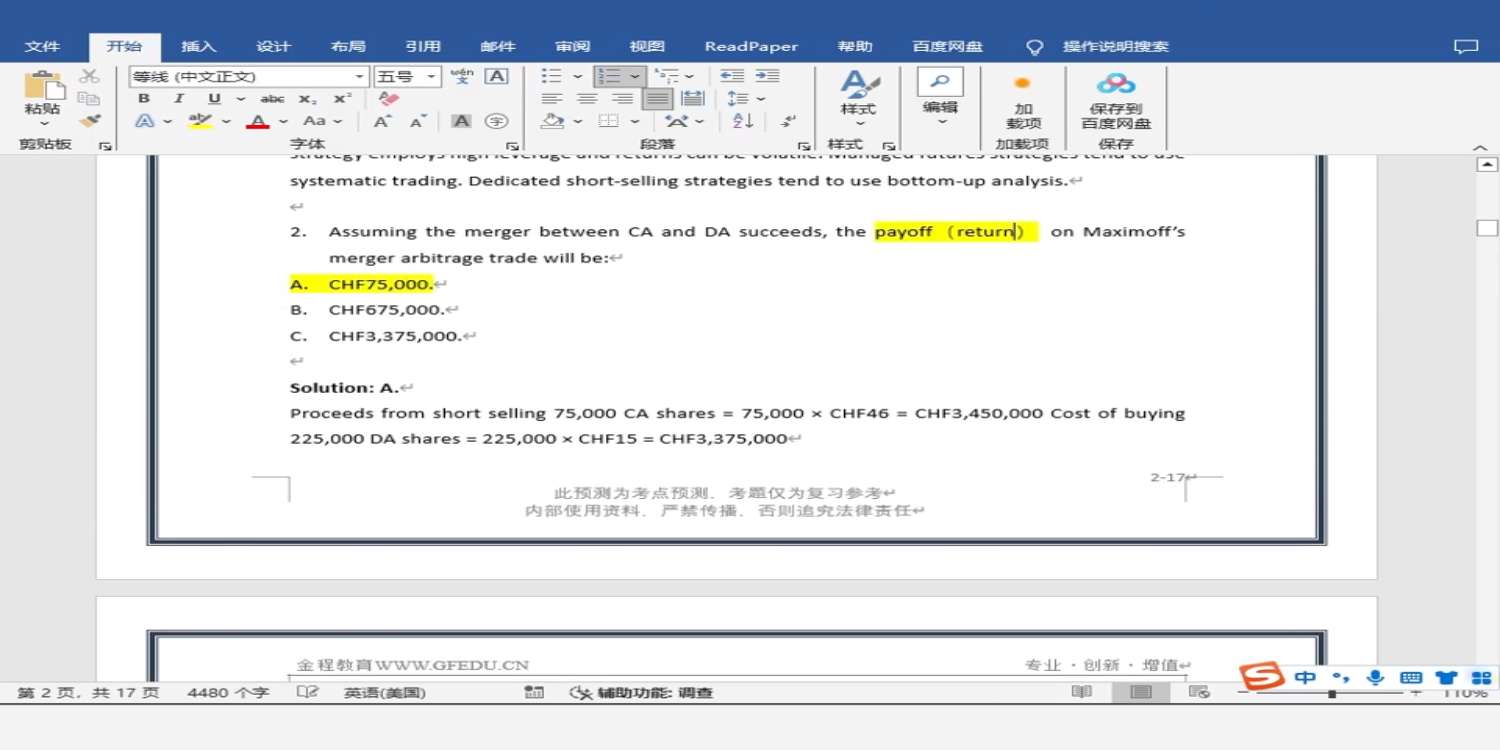The image size is (1500, 750).
Task: Toggle Strikethrough (abc) formatting
Action: tap(272, 98)
